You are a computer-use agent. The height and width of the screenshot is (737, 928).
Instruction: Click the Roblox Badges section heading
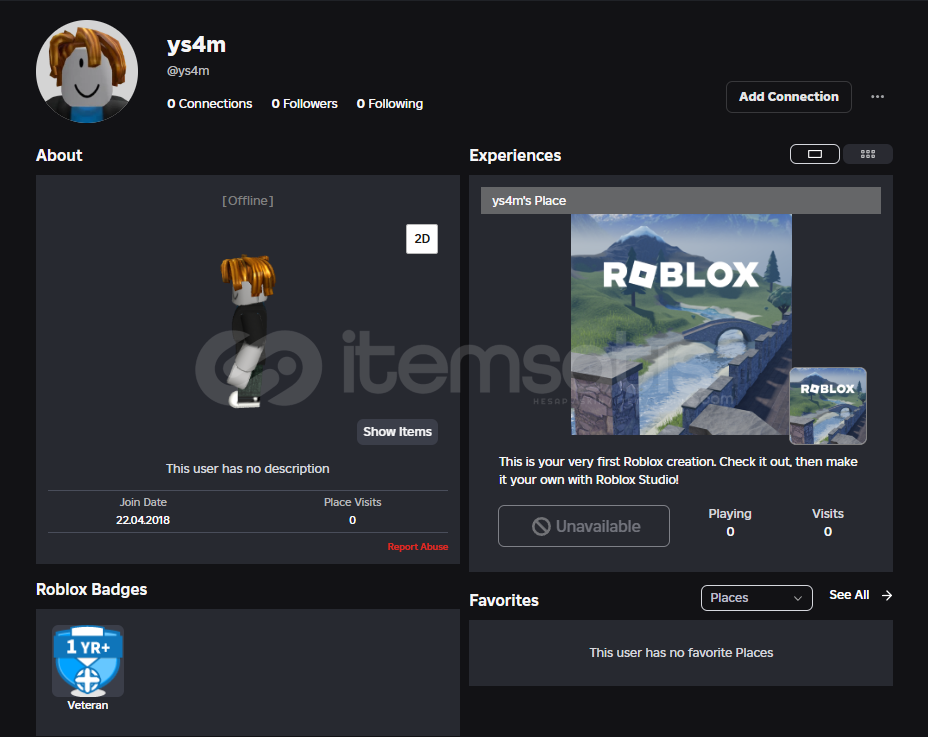pyautogui.click(x=92, y=590)
